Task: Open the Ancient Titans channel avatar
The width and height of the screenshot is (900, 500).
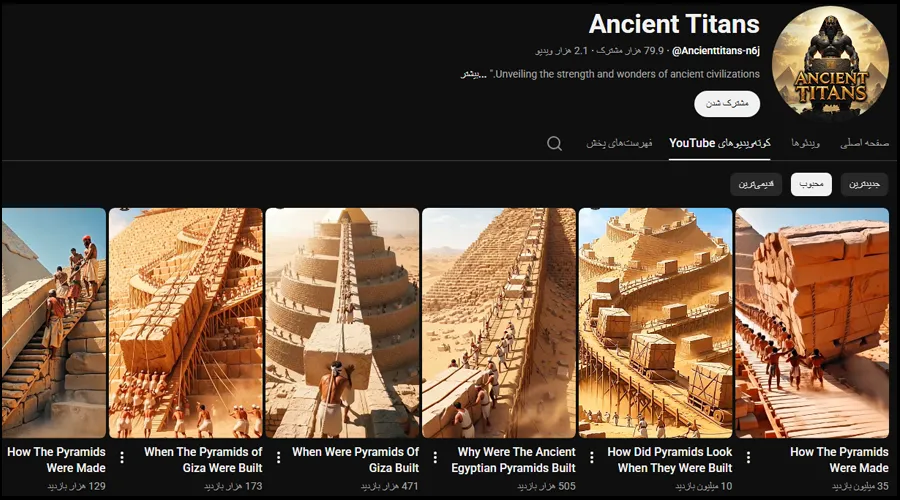Action: coord(830,62)
